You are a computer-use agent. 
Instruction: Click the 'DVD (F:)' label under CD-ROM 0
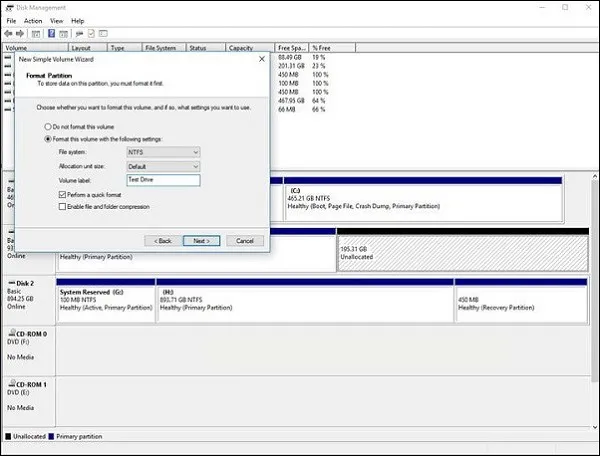[18, 342]
